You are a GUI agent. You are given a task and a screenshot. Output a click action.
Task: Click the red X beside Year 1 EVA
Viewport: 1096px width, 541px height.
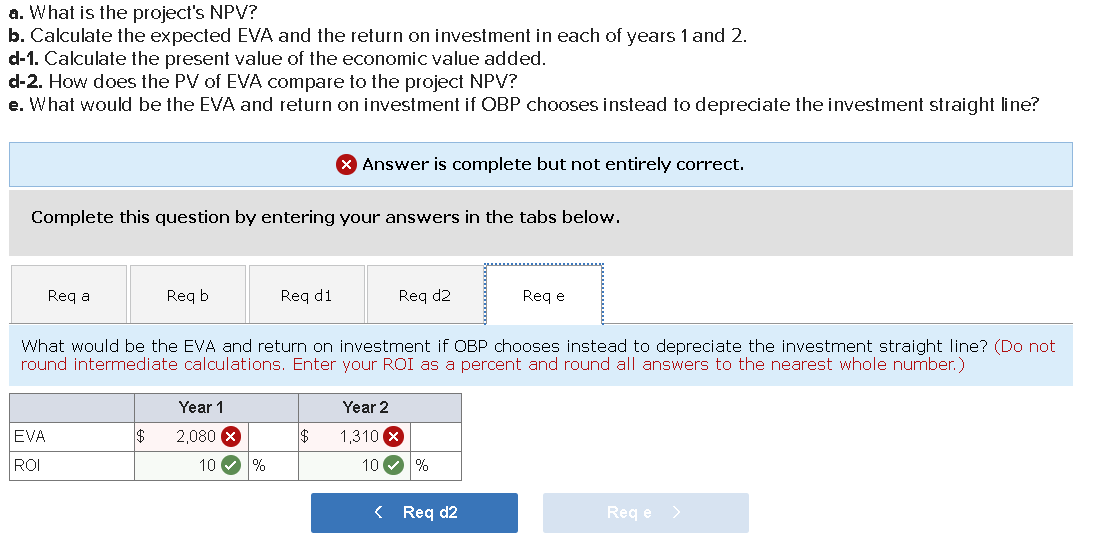click(230, 437)
